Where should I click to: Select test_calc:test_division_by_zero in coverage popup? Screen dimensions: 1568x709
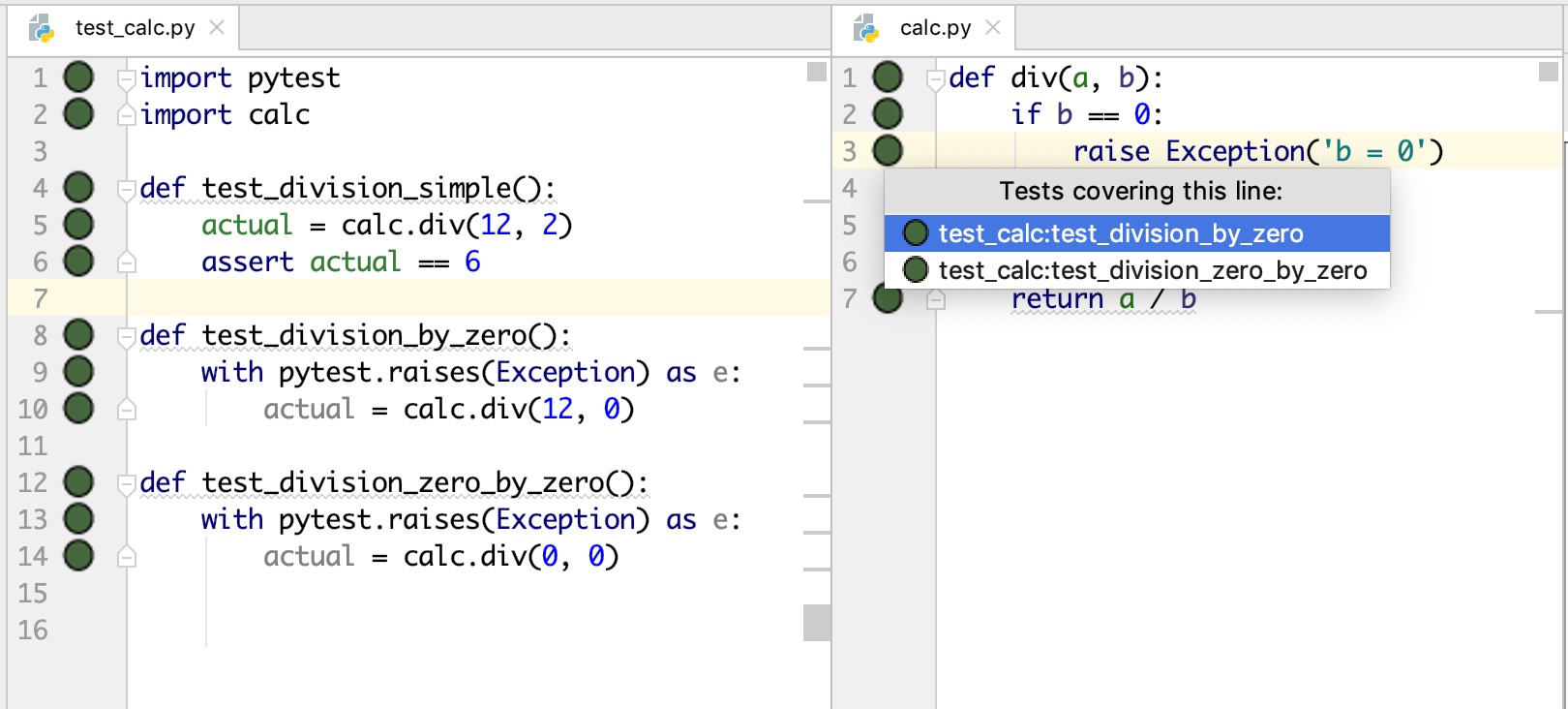pos(1120,233)
